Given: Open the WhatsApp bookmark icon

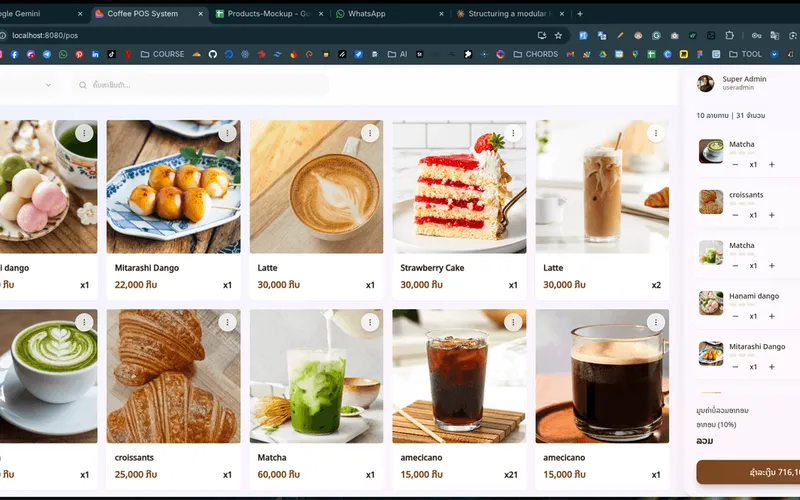Looking at the screenshot, I should tap(63, 54).
